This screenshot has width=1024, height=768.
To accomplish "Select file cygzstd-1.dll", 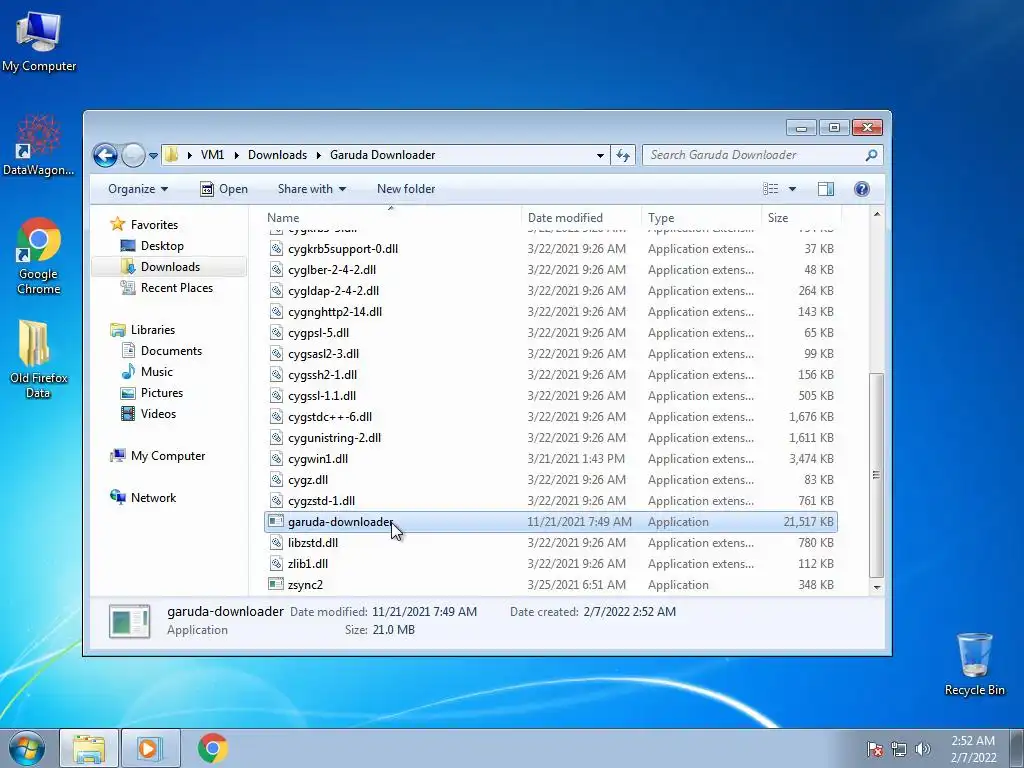I will 321,500.
